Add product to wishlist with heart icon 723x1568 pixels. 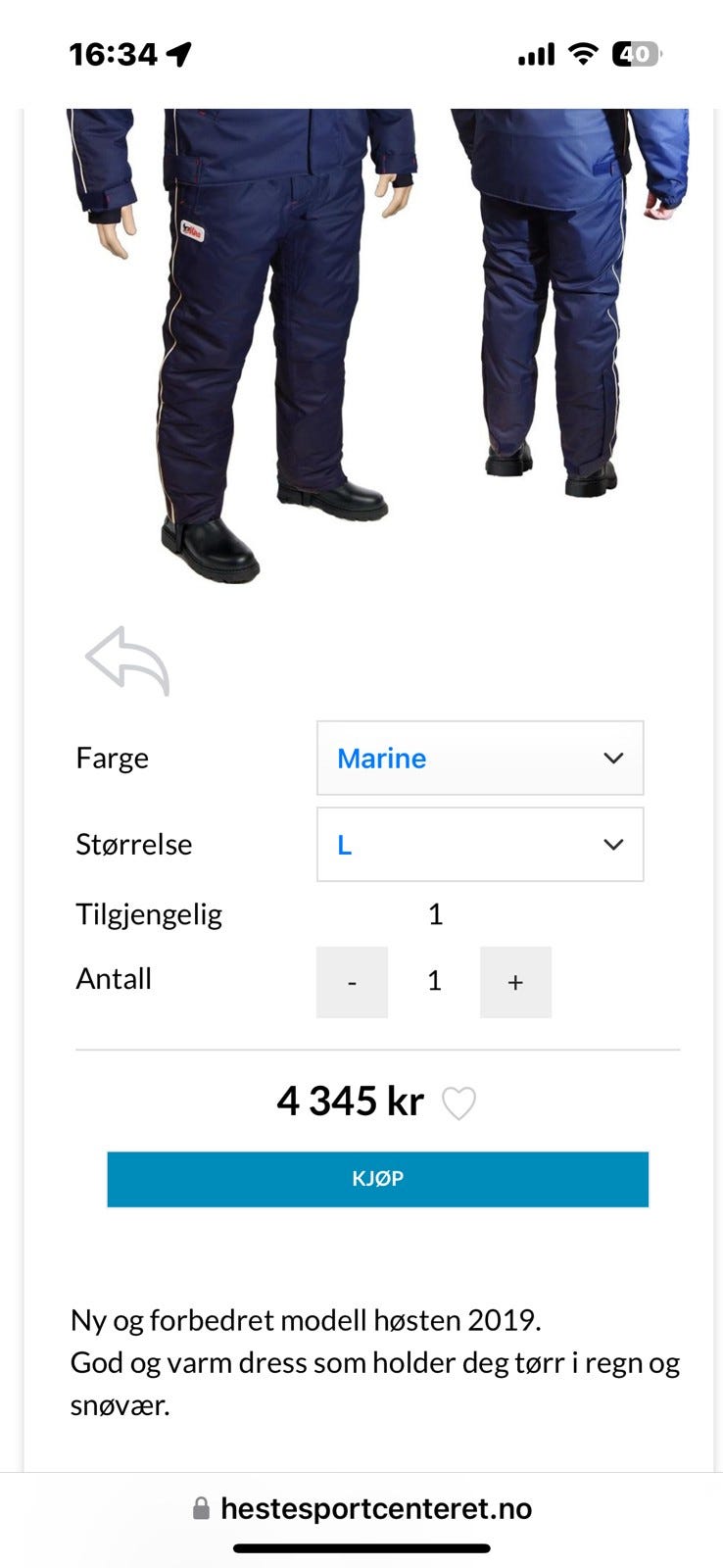click(458, 1103)
